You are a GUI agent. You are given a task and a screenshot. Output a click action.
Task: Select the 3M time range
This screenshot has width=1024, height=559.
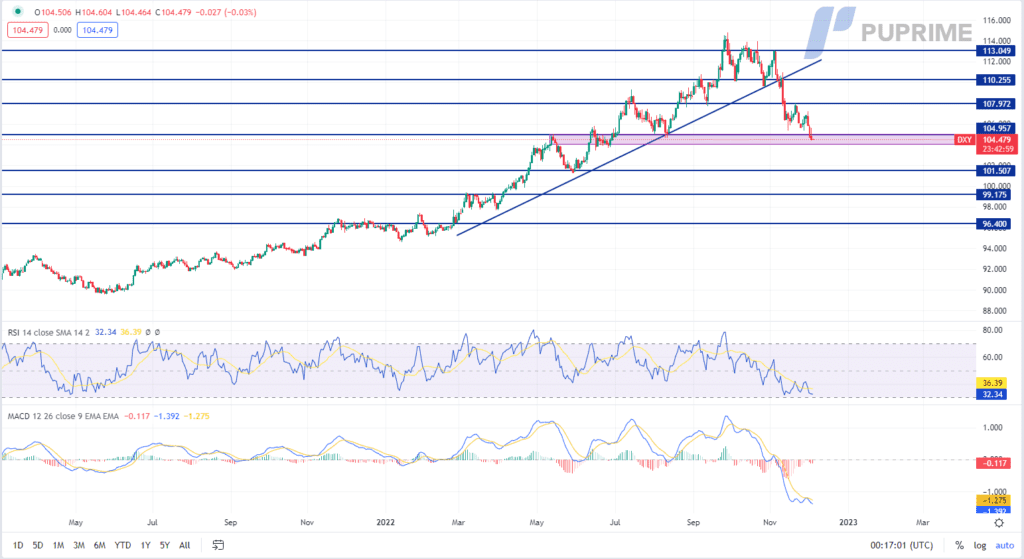pyautogui.click(x=79, y=545)
